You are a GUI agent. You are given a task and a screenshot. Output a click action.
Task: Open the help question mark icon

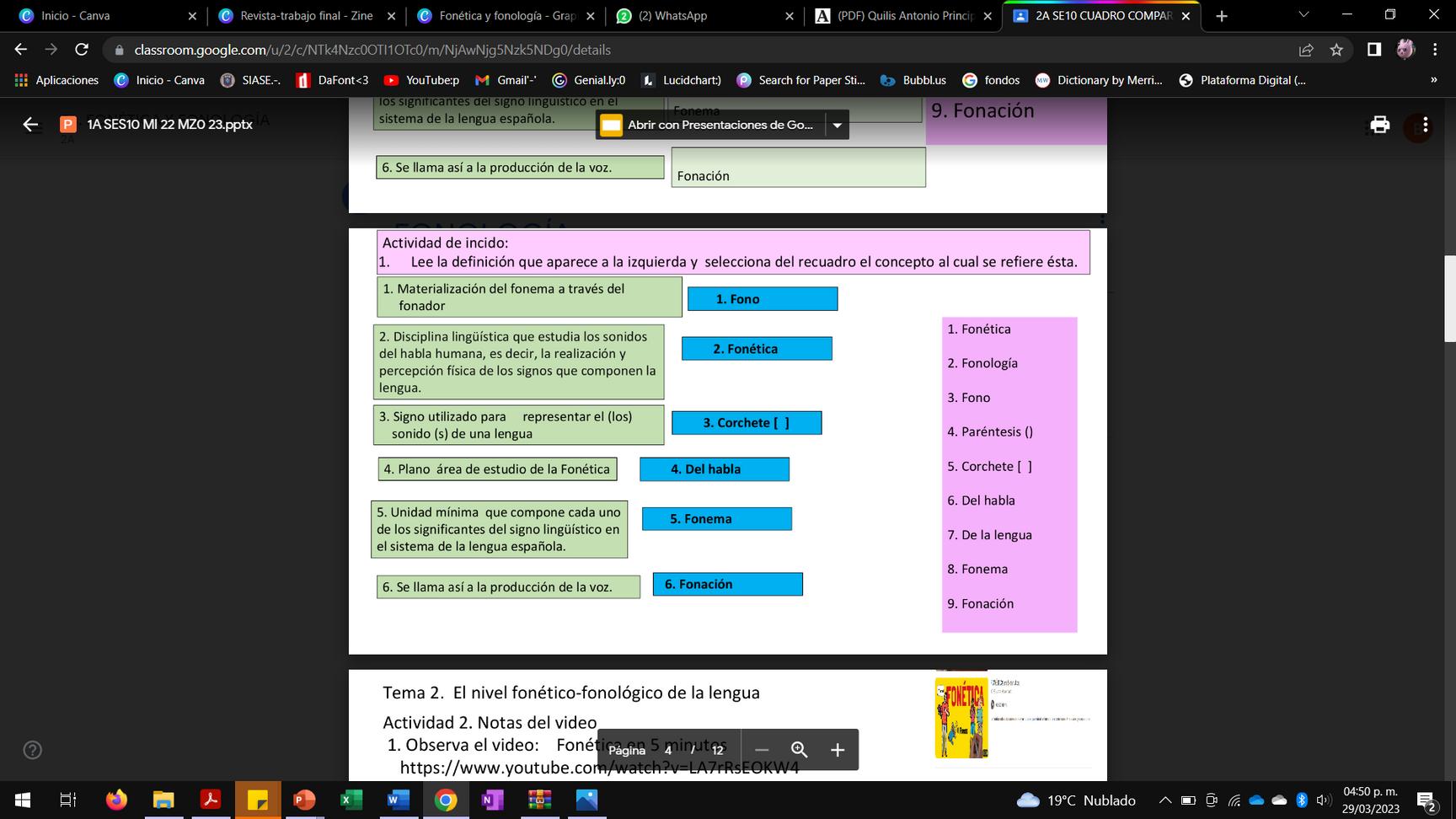point(33,750)
